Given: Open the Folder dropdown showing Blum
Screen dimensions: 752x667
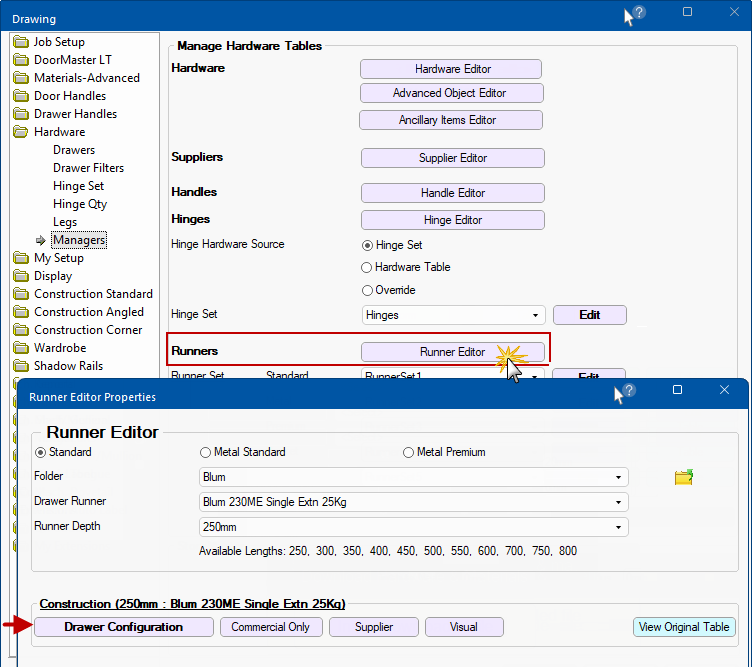Looking at the screenshot, I should [x=413, y=478].
